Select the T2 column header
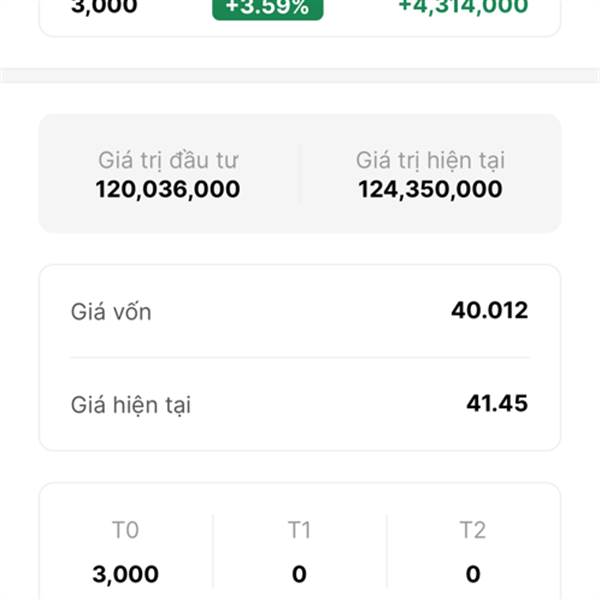This screenshot has width=600, height=600. [473, 530]
